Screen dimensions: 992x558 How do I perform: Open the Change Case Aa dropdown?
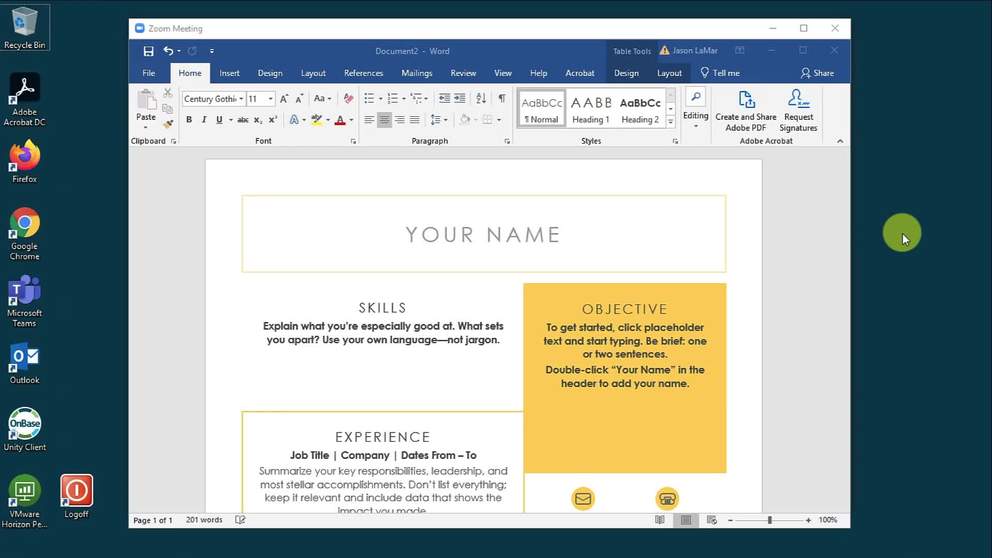click(x=322, y=99)
